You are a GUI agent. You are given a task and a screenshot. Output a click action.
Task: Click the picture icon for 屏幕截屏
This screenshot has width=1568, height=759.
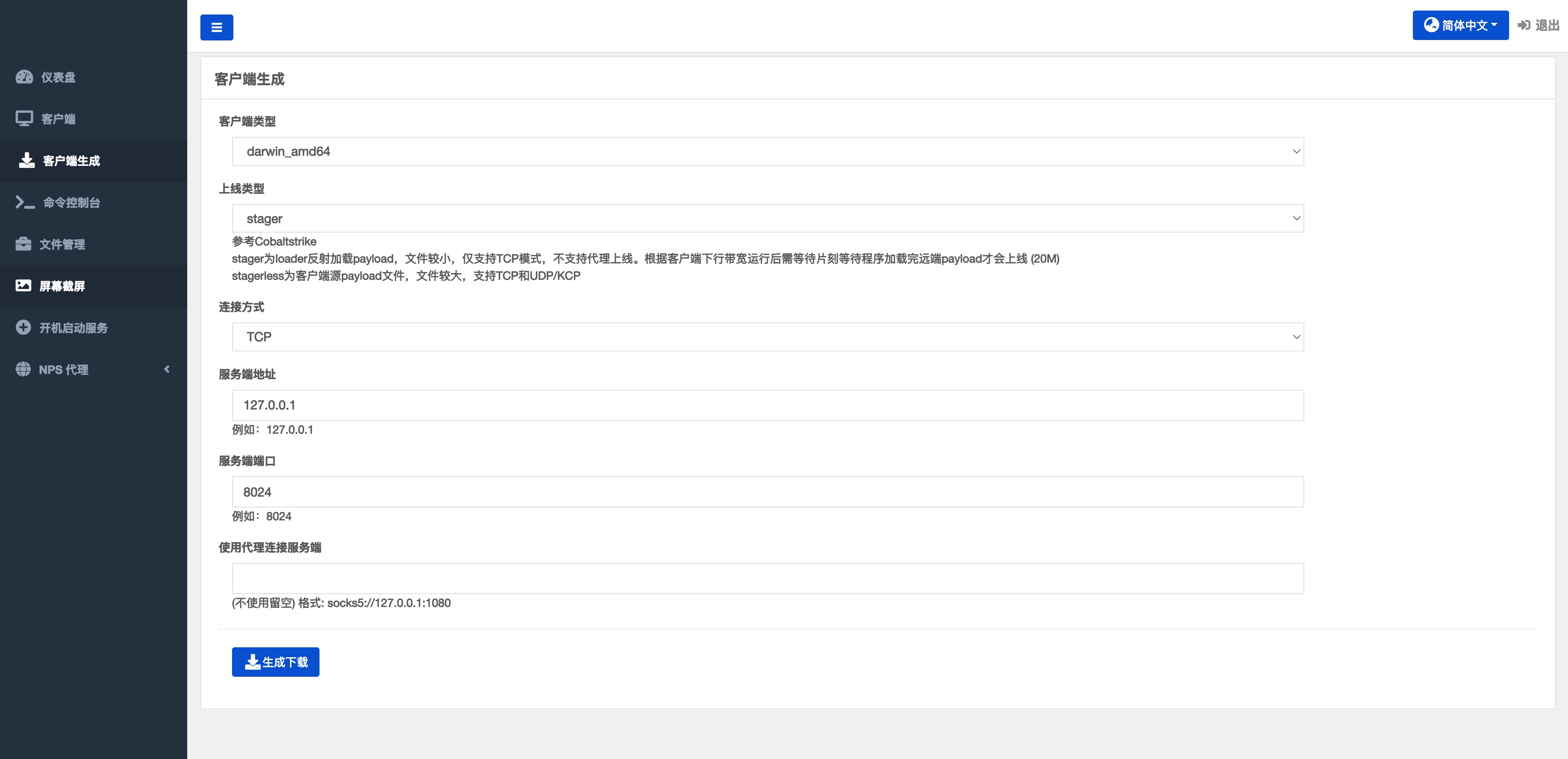(23, 286)
